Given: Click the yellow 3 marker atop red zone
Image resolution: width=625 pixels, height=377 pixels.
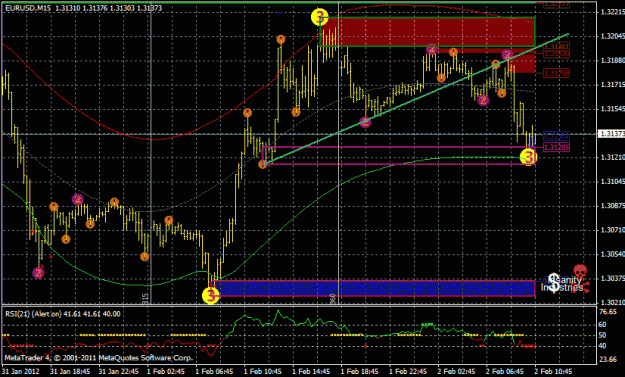Looking at the screenshot, I should point(319,17).
